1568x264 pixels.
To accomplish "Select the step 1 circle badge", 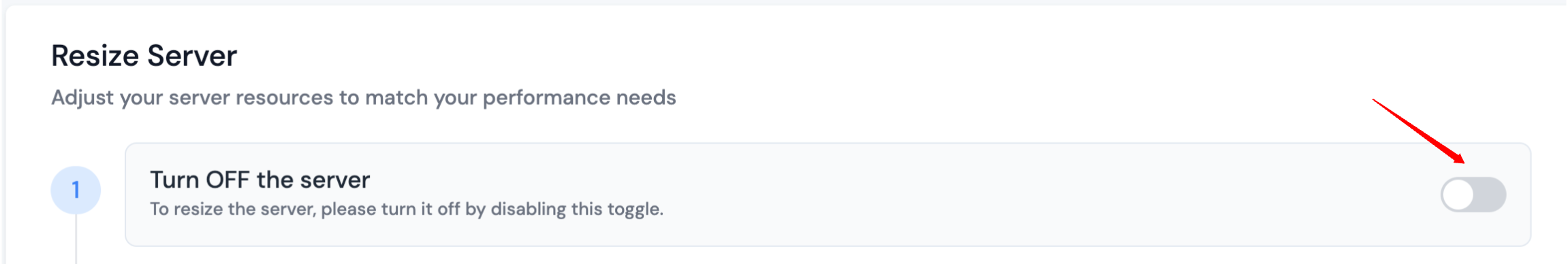I will (76, 190).
